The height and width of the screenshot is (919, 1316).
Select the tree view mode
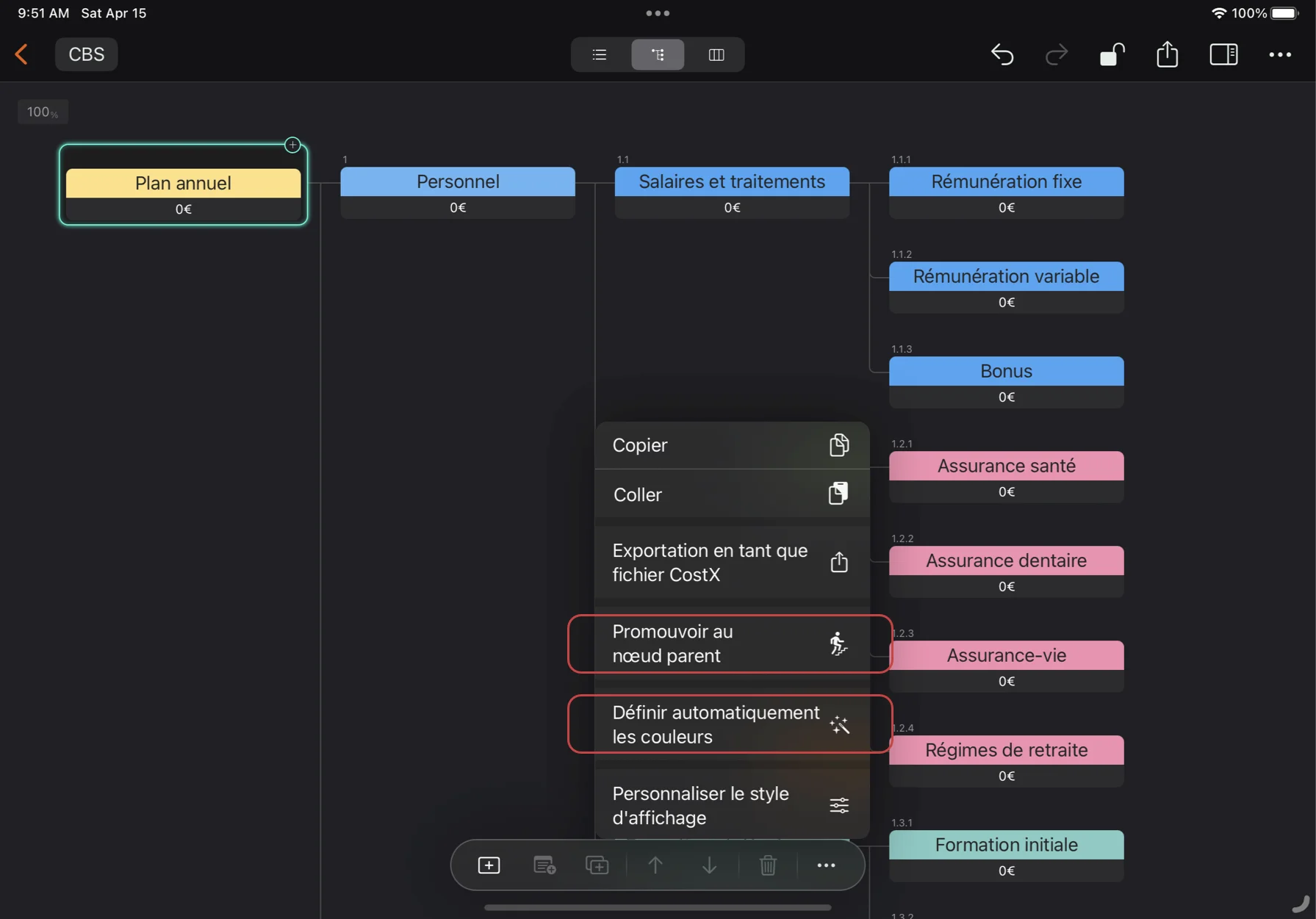point(658,54)
